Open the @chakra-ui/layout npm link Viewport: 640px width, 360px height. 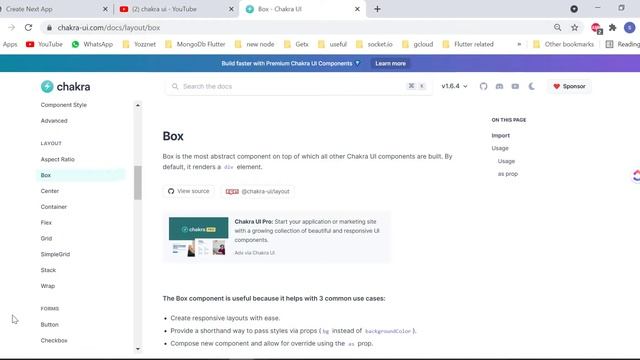(258, 191)
